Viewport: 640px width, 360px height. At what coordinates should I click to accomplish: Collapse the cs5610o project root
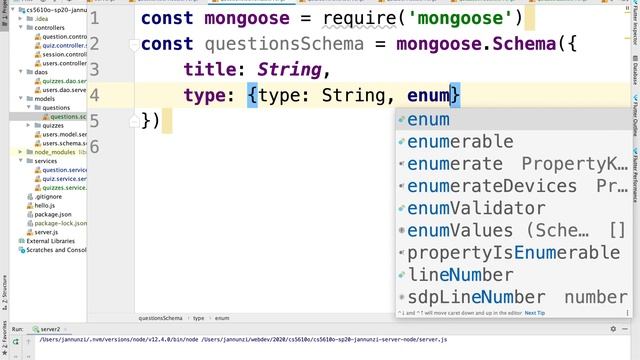[13, 10]
